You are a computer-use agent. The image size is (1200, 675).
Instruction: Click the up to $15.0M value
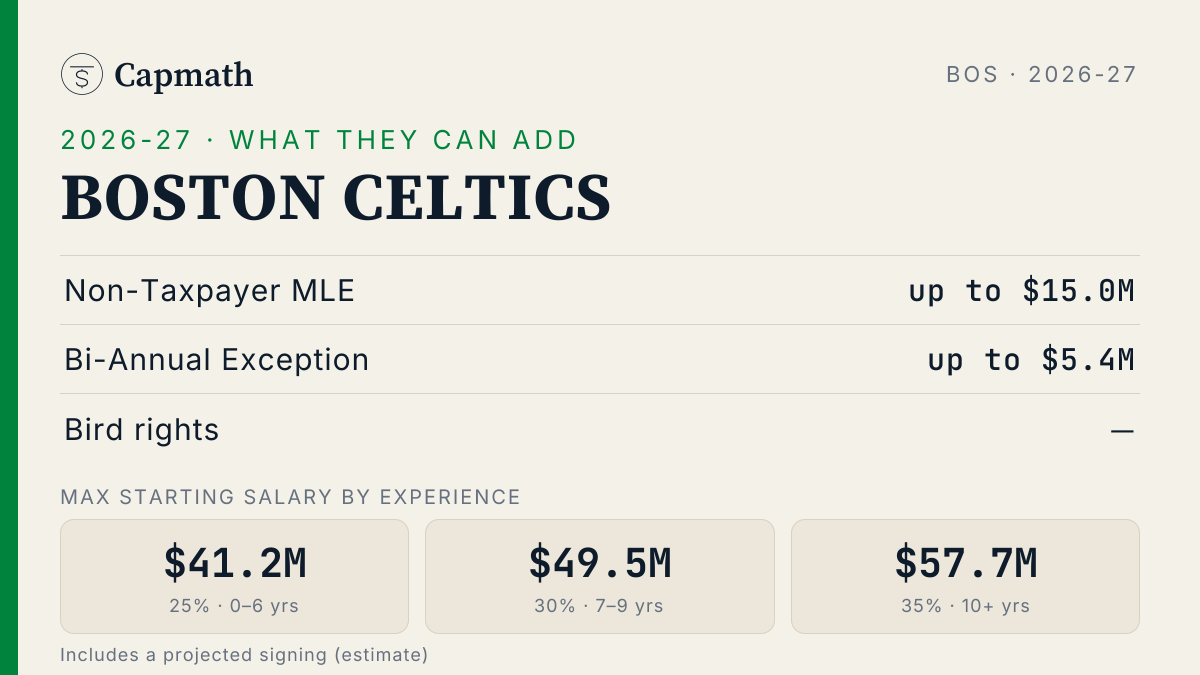tap(1022, 291)
